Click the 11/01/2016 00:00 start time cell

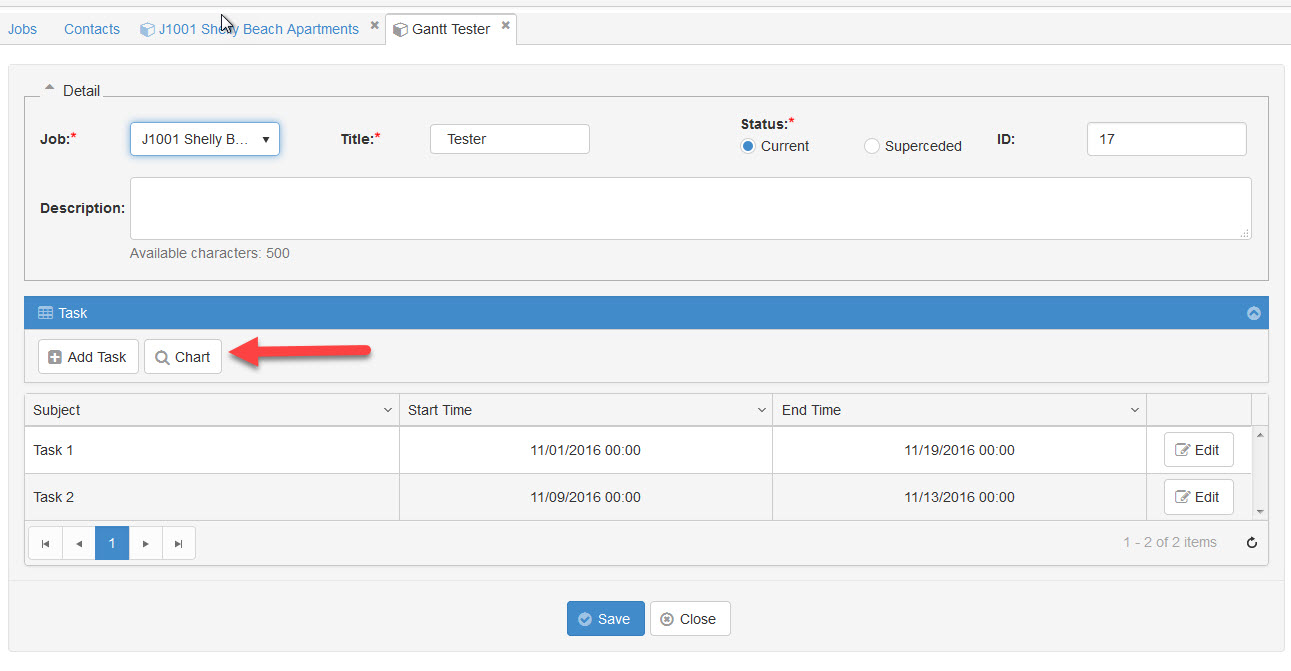click(586, 450)
